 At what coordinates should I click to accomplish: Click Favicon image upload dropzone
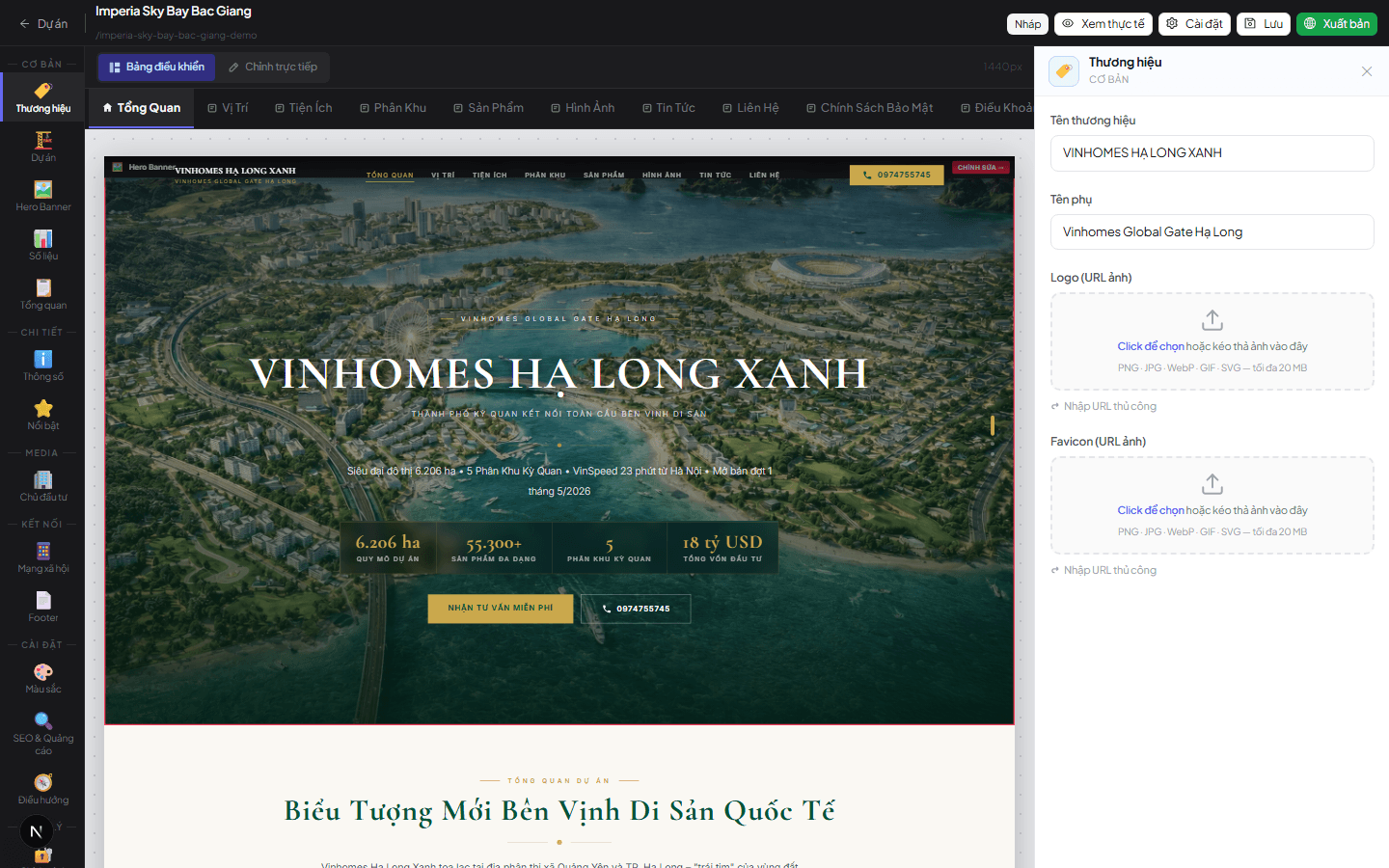1212,505
